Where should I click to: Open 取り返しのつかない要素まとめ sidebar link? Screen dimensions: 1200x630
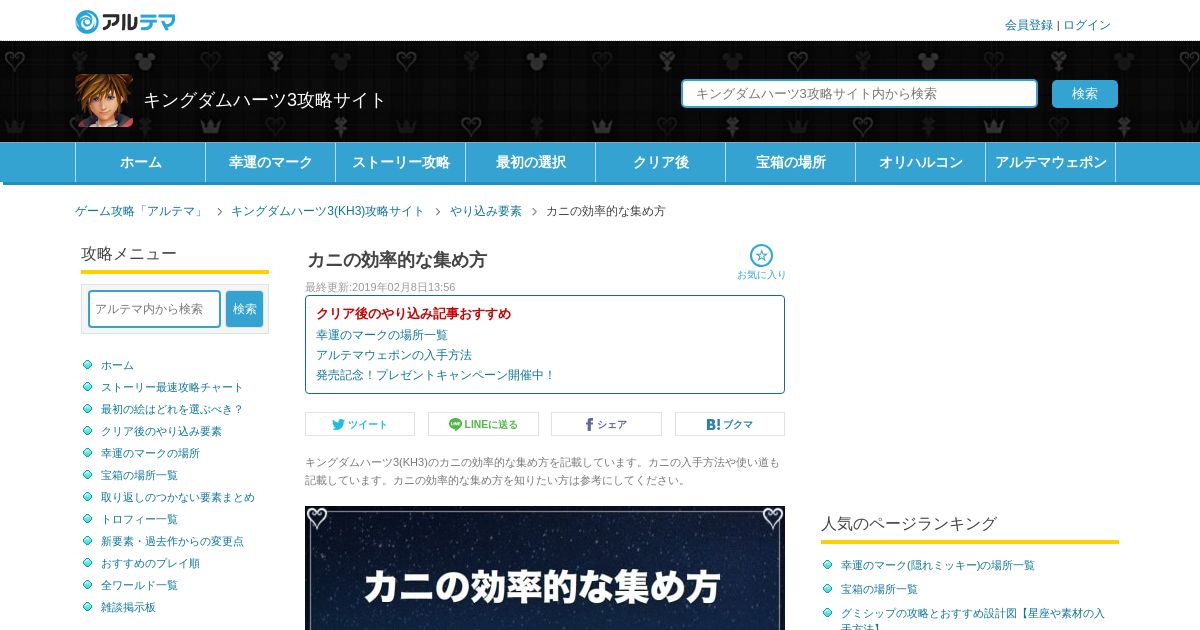178,497
